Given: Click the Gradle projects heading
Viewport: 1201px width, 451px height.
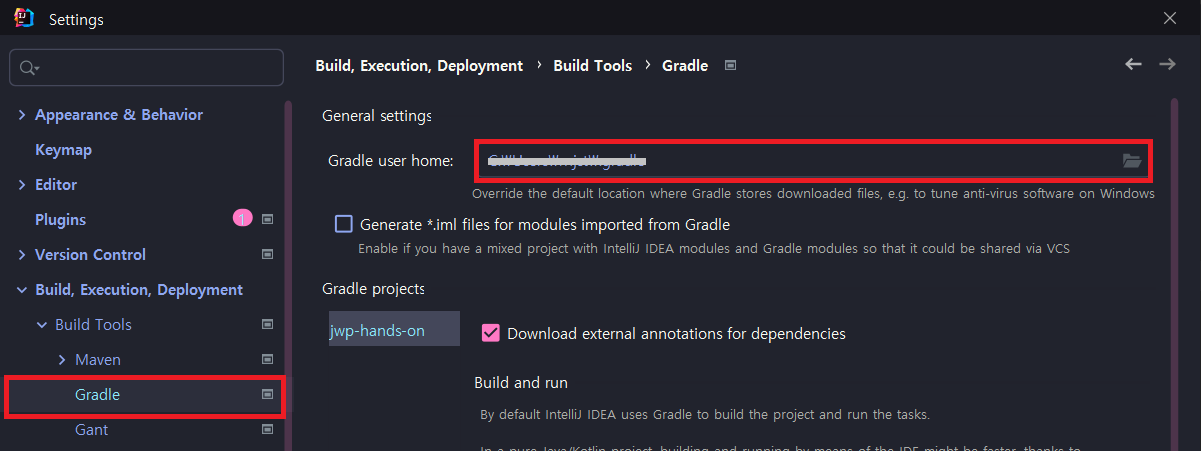Looking at the screenshot, I should (373, 289).
